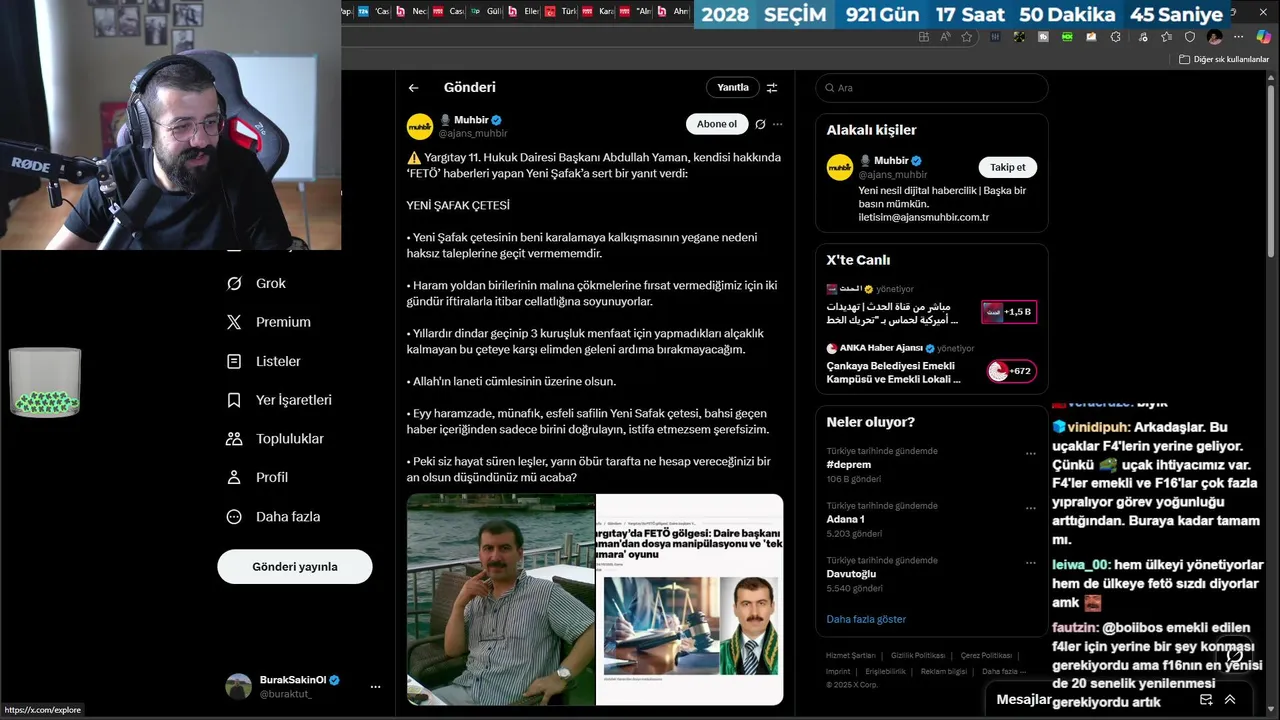1280x720 pixels.
Task: Switch to the 'Elle' browser tab
Action: pos(524,12)
